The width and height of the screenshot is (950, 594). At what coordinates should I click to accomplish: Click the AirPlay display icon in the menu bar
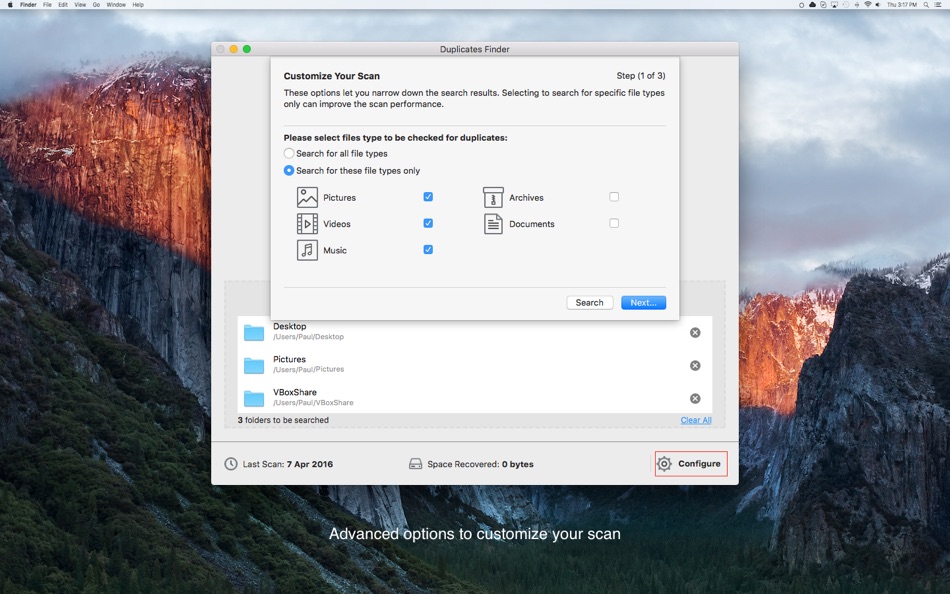tap(834, 5)
